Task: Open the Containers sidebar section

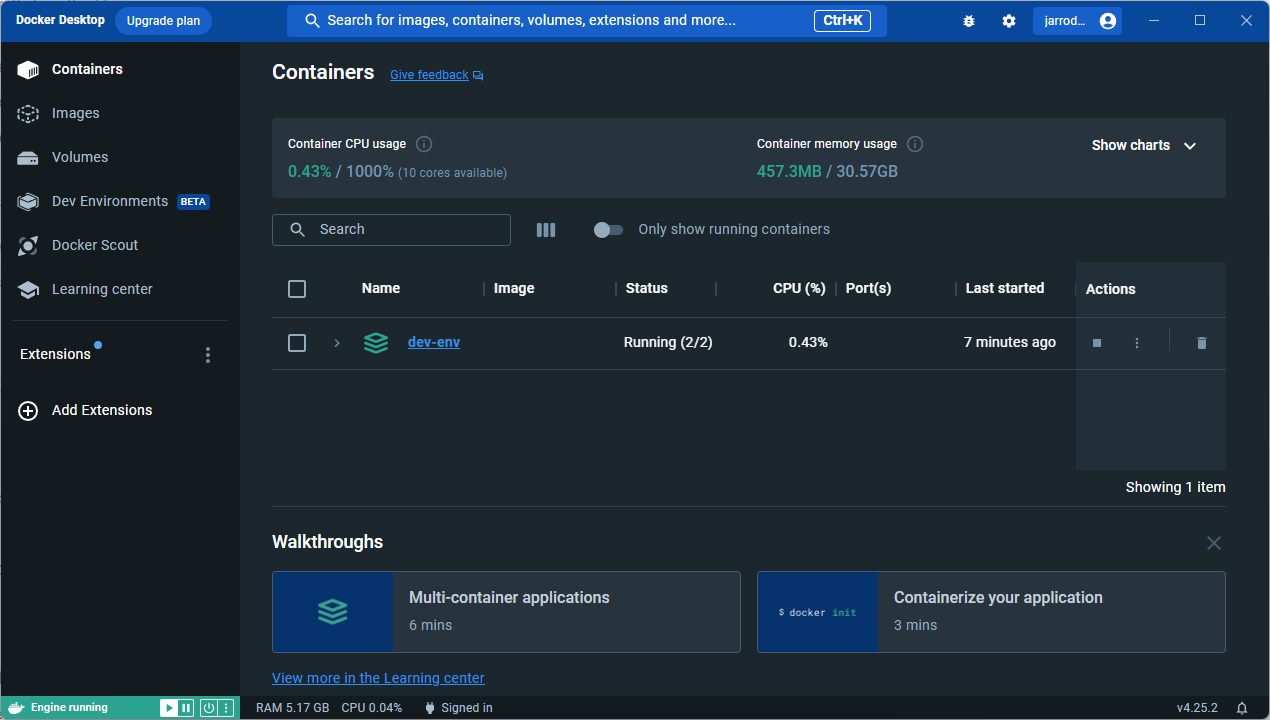Action: (x=120, y=69)
